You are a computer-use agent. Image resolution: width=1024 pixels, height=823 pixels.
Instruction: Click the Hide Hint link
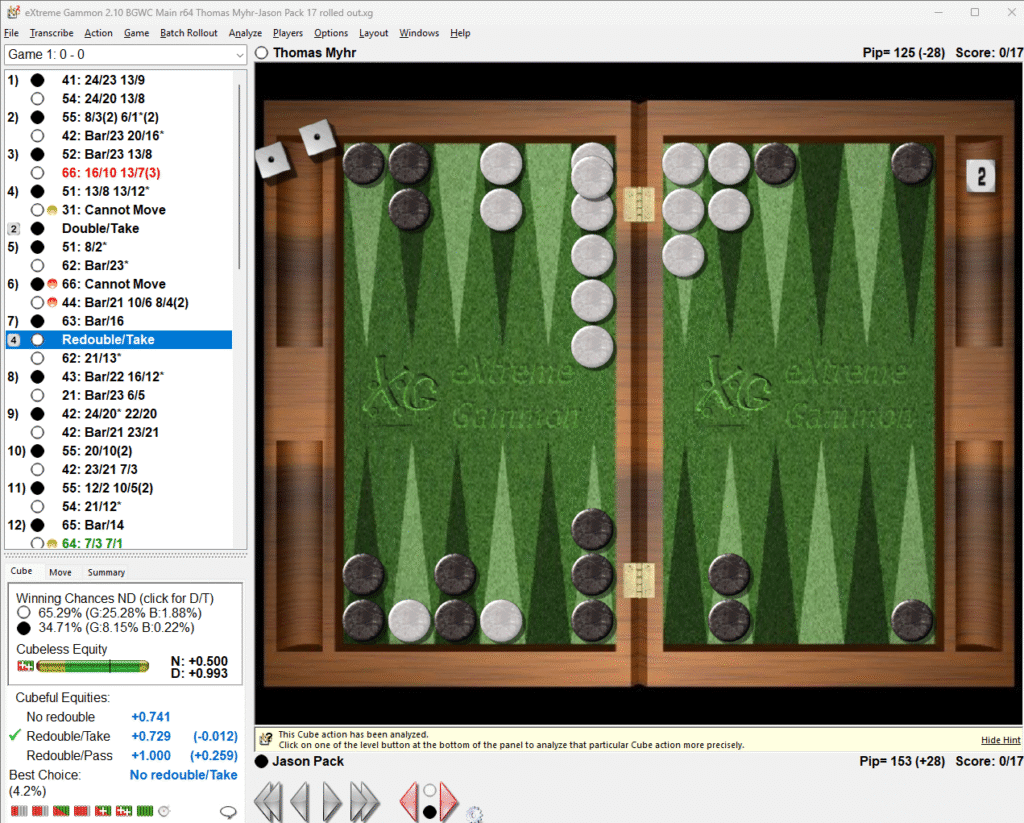pos(1000,740)
